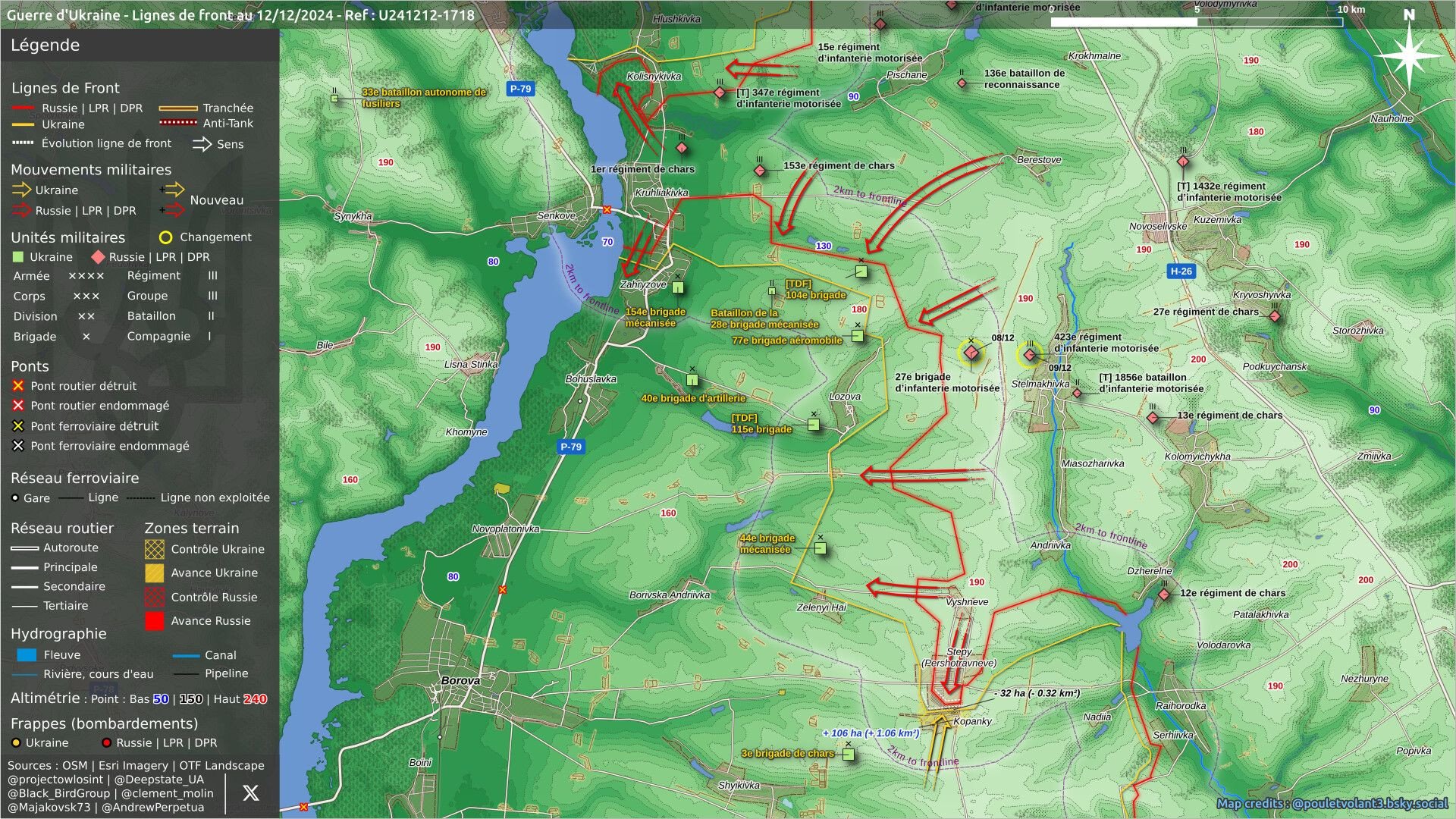Click the yellow Changement circle in legend
The height and width of the screenshot is (819, 1456).
point(165,237)
